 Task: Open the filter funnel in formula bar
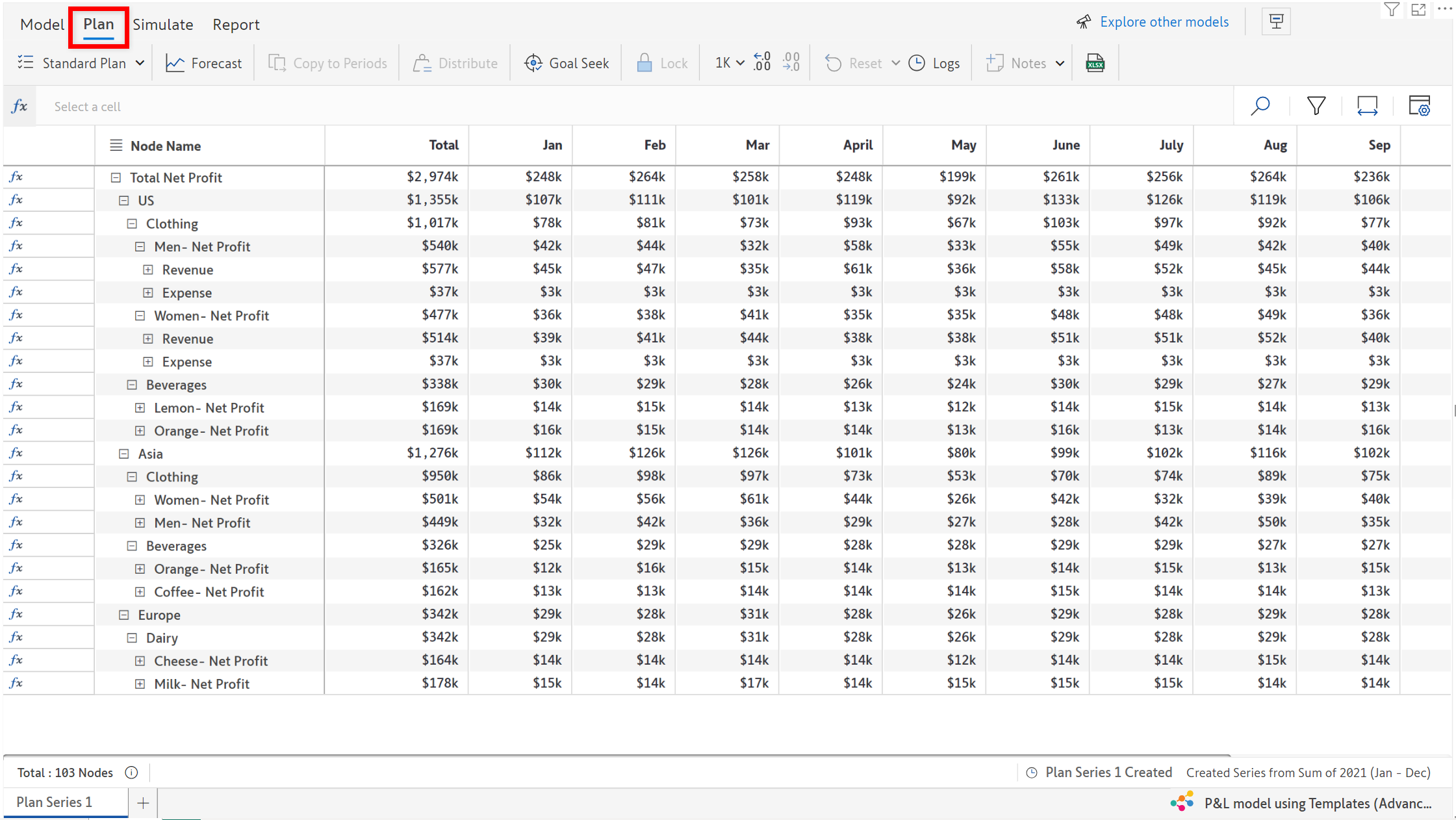1316,106
